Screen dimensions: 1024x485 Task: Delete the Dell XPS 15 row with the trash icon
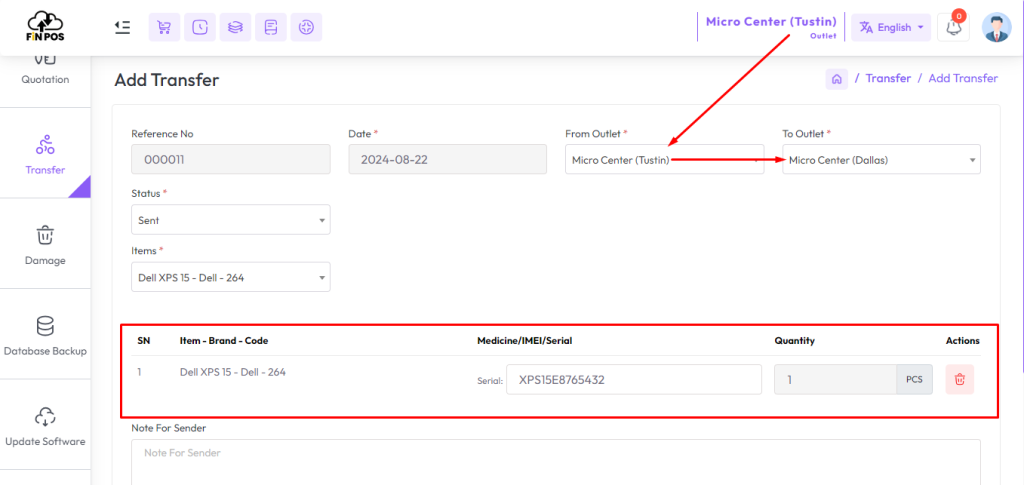tap(959, 379)
